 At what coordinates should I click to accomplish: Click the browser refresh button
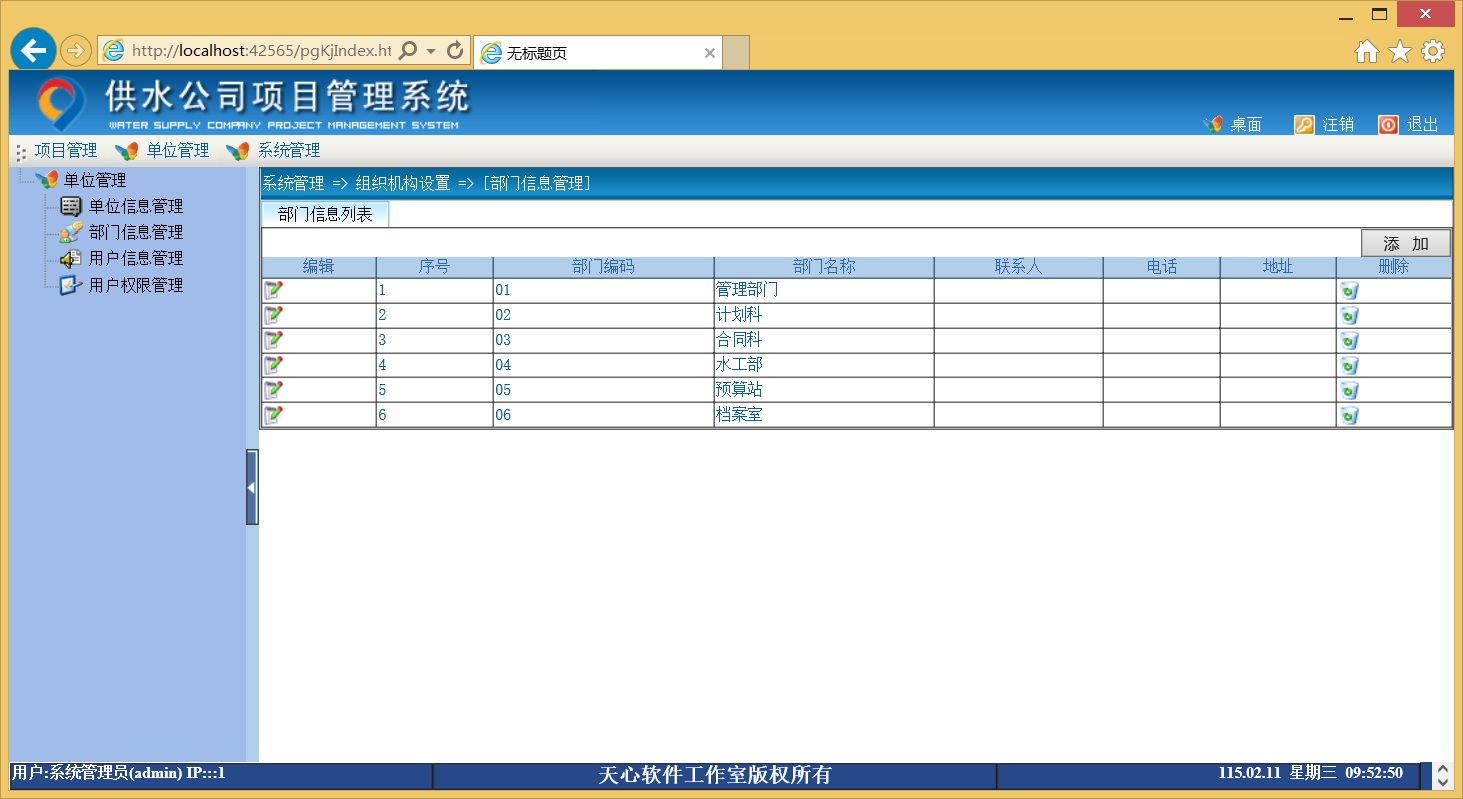[455, 50]
